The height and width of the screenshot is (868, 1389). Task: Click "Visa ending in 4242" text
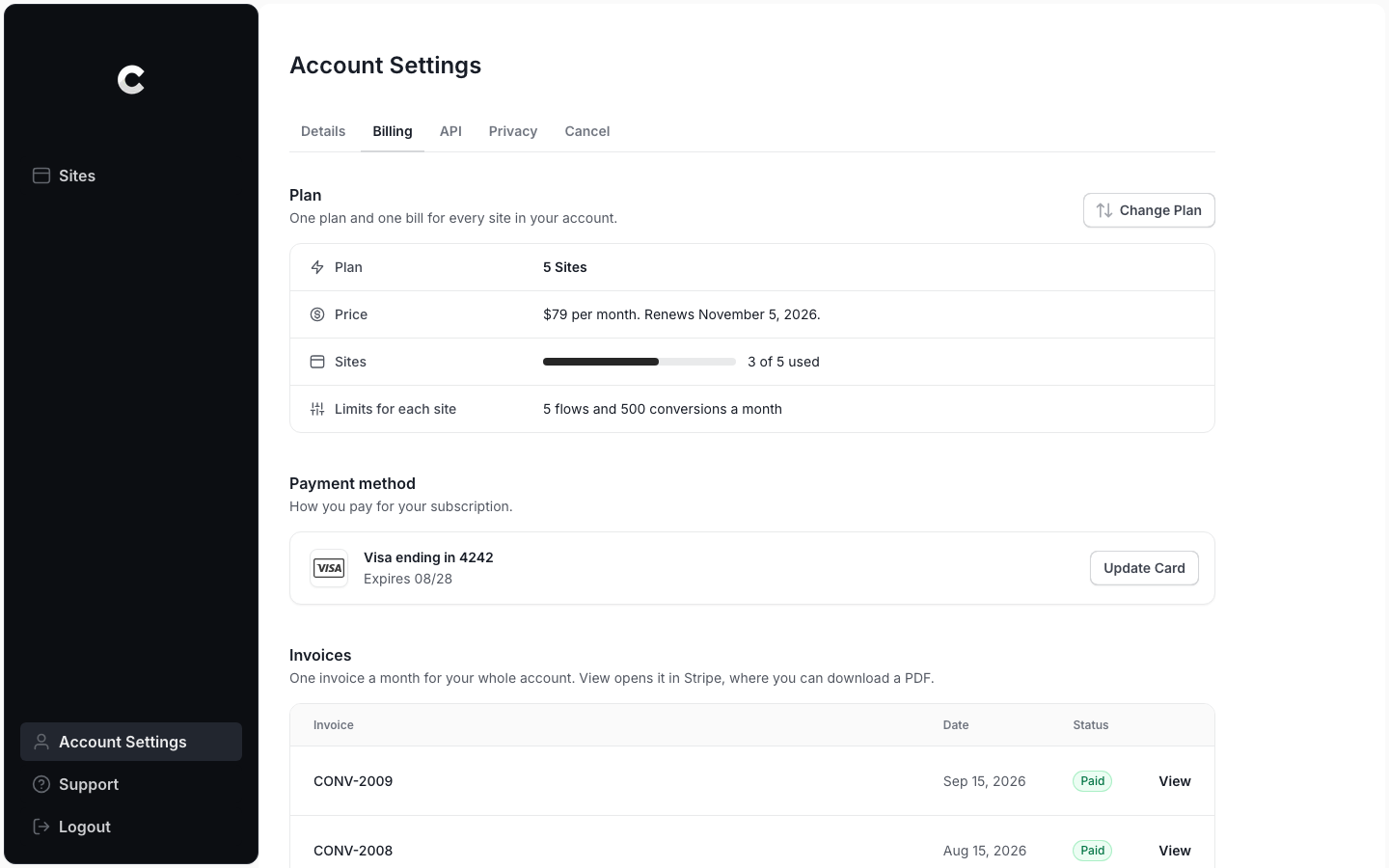click(x=428, y=557)
